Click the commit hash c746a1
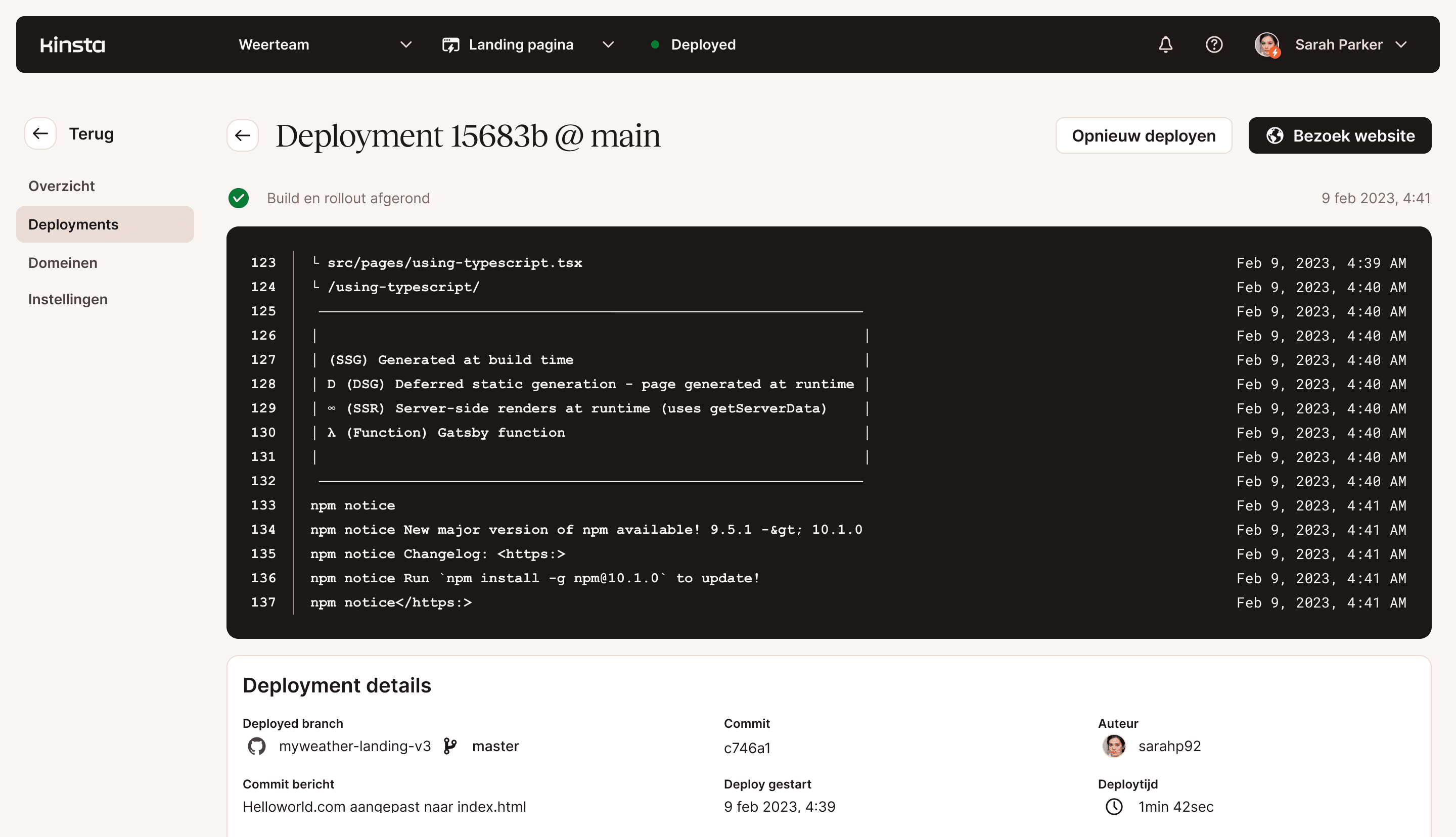This screenshot has width=1456, height=837. tap(747, 748)
